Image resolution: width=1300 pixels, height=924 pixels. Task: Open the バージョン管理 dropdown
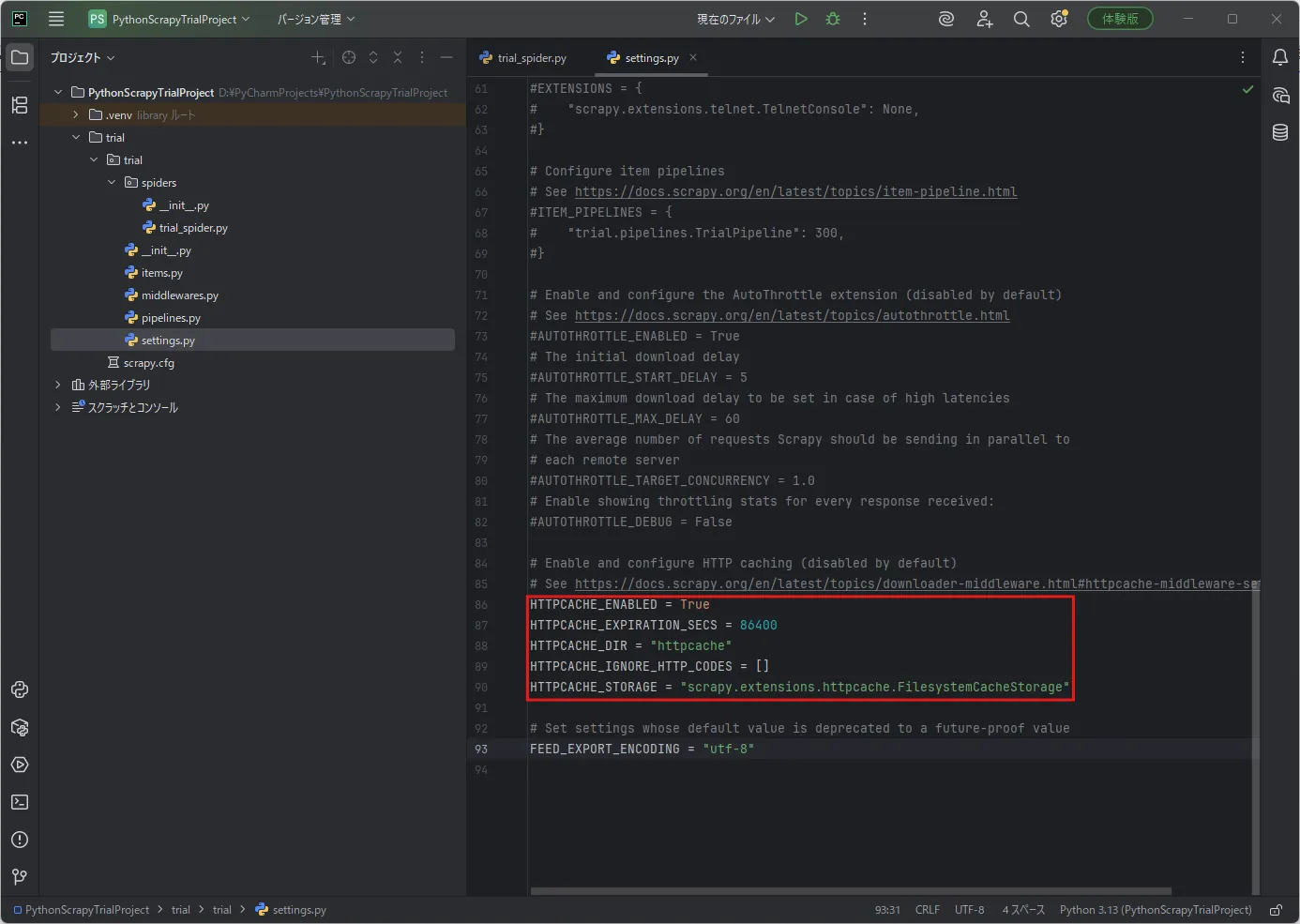pyautogui.click(x=316, y=19)
